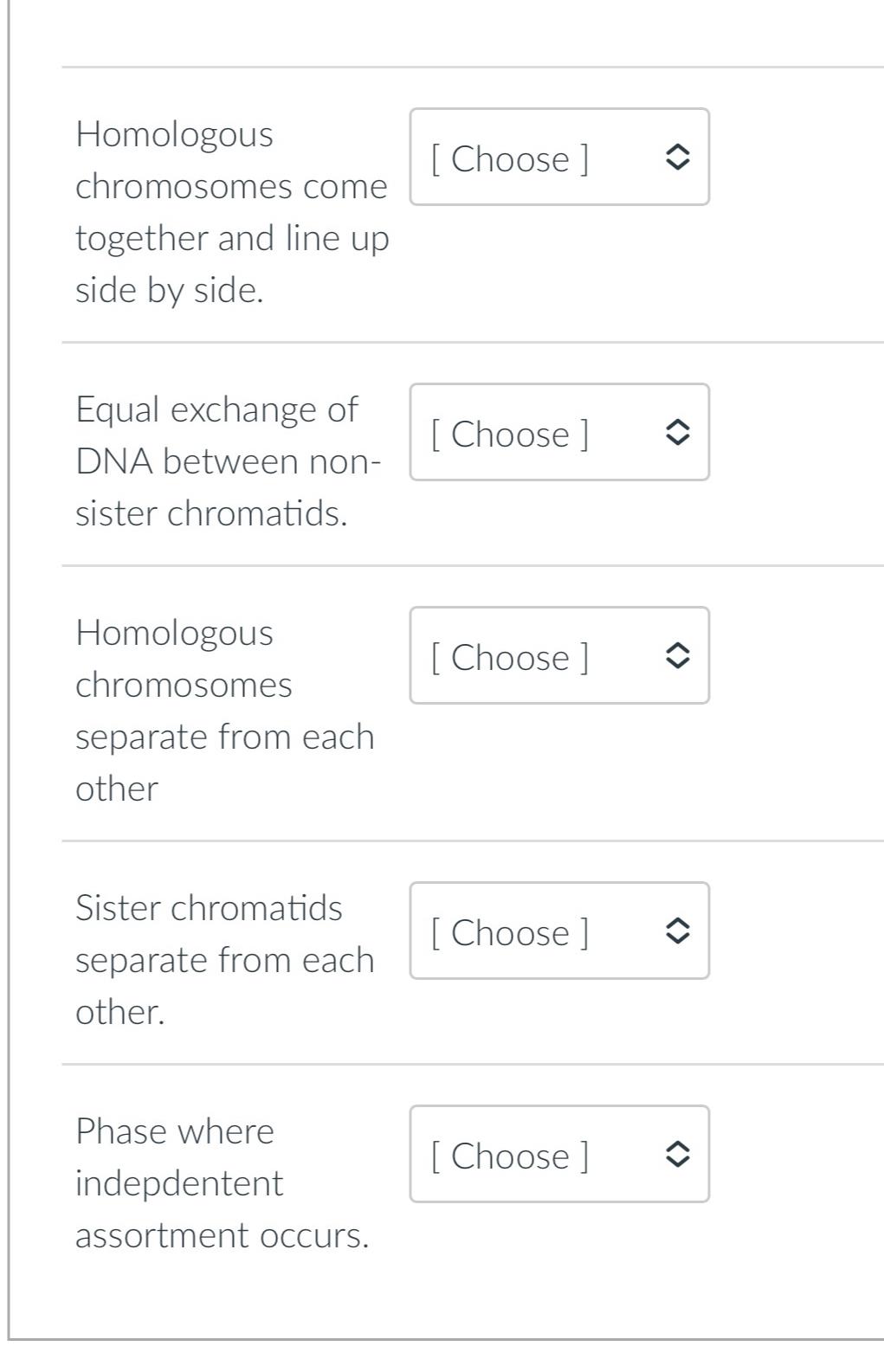The width and height of the screenshot is (884, 1372).
Task: Select the [ Choose ] placeholder text in first box
Action: coord(511,158)
